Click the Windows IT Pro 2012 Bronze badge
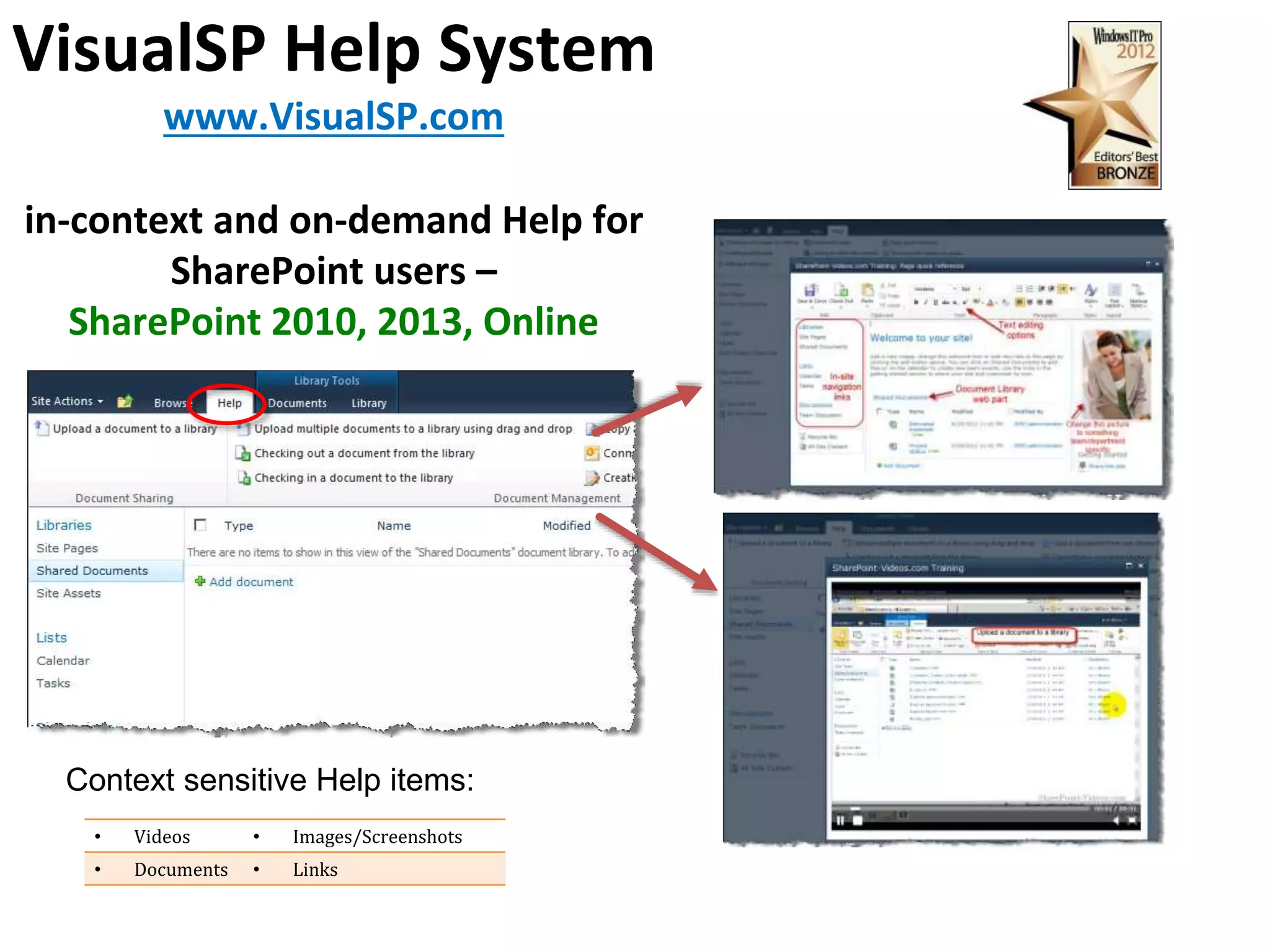The image size is (1270, 952). point(1114,105)
